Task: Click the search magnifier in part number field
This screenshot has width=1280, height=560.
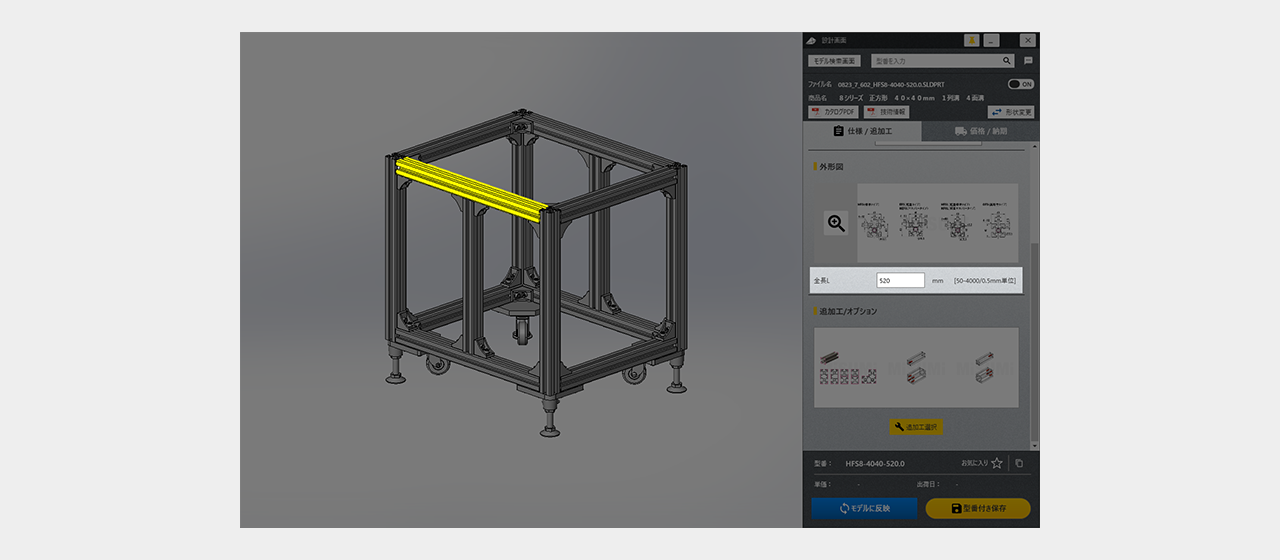Action: pos(1007,61)
